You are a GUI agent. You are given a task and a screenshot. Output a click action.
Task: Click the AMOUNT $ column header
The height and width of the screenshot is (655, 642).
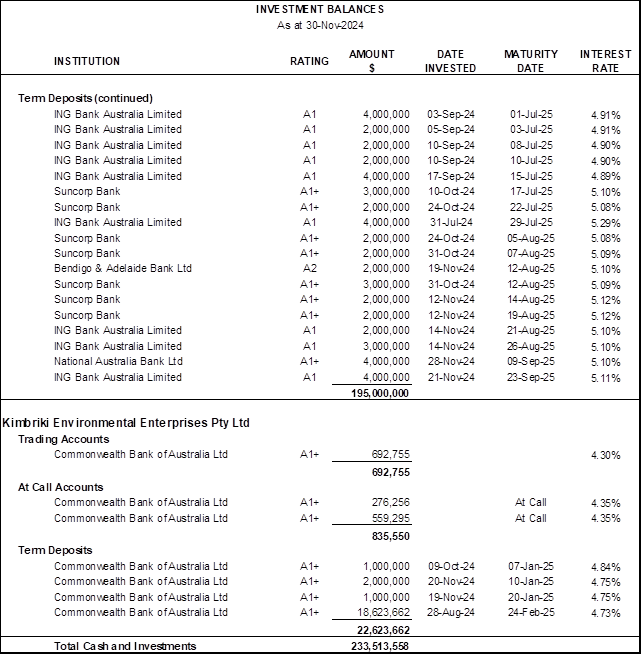[x=372, y=61]
